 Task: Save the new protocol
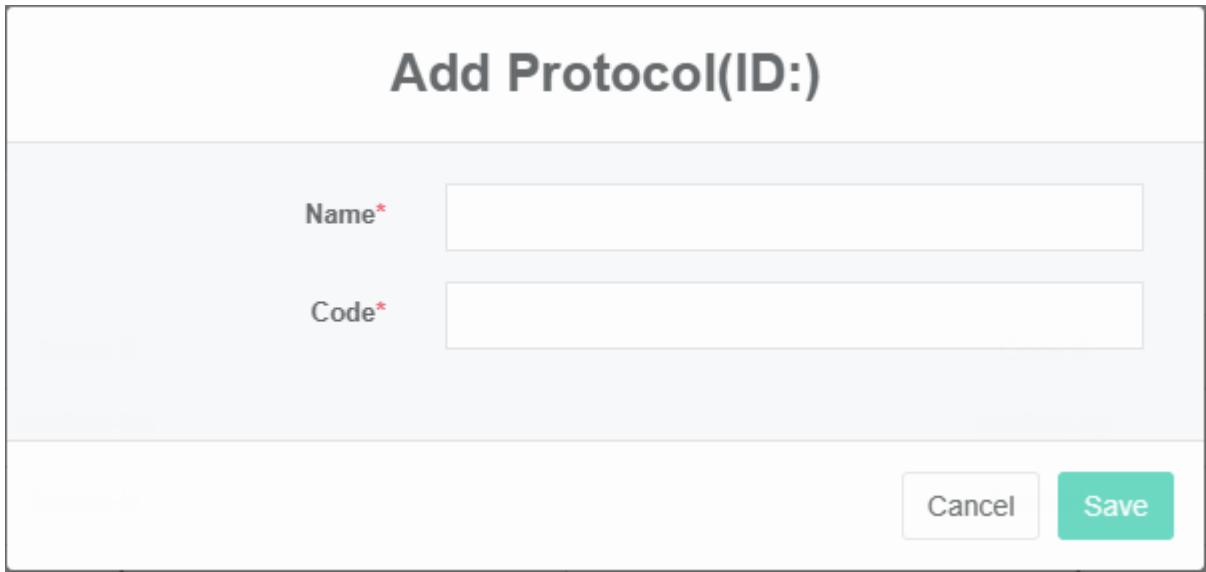(1115, 506)
